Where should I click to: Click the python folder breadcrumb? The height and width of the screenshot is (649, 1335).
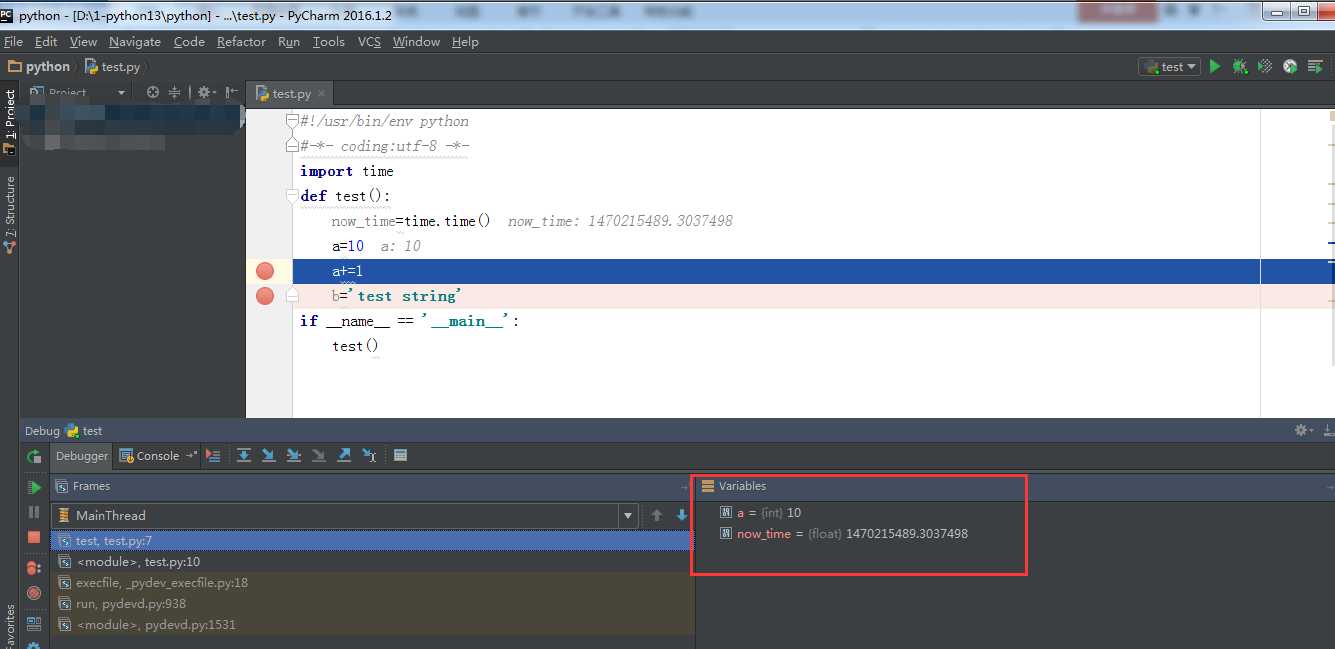point(39,67)
